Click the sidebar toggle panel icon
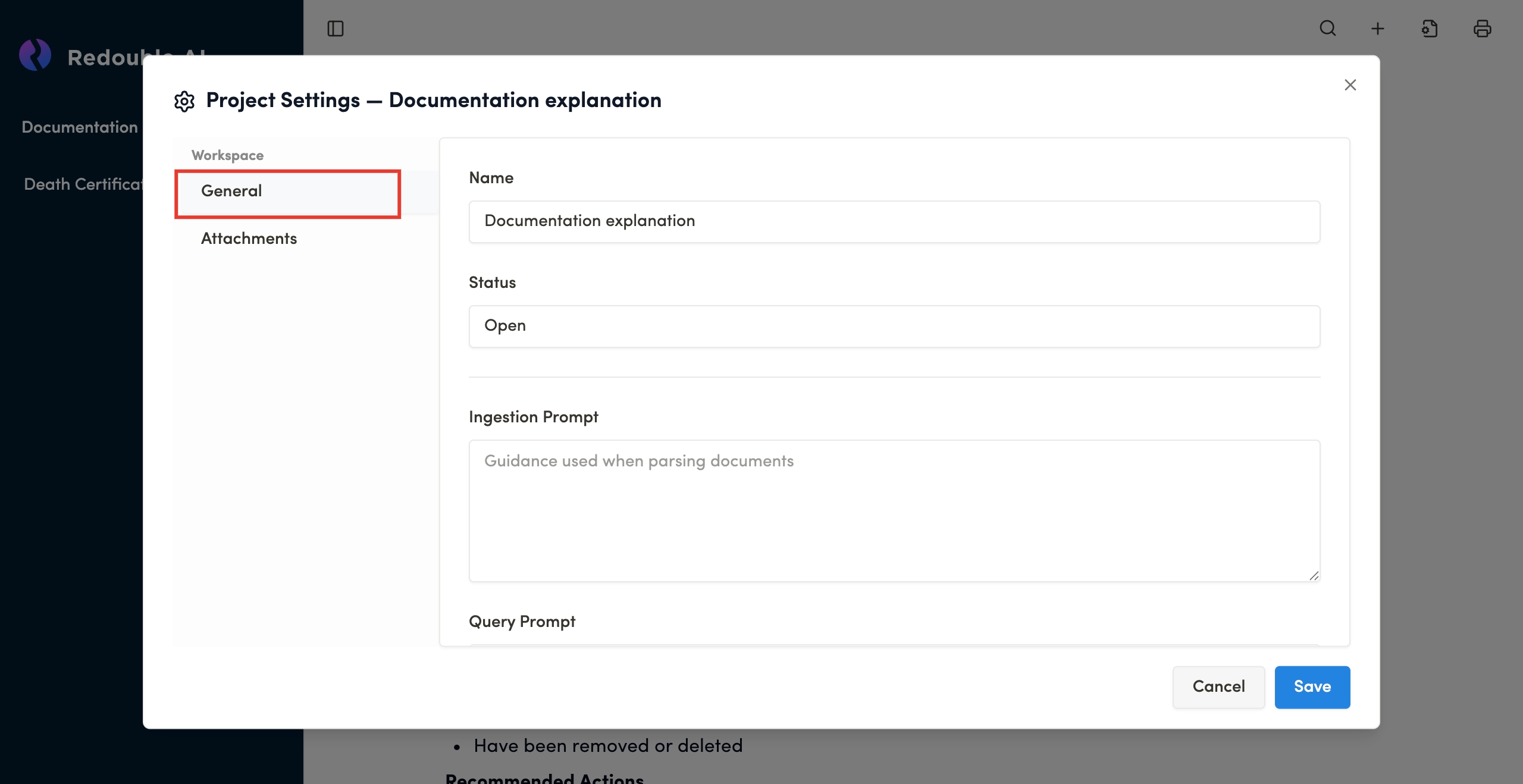 tap(336, 29)
